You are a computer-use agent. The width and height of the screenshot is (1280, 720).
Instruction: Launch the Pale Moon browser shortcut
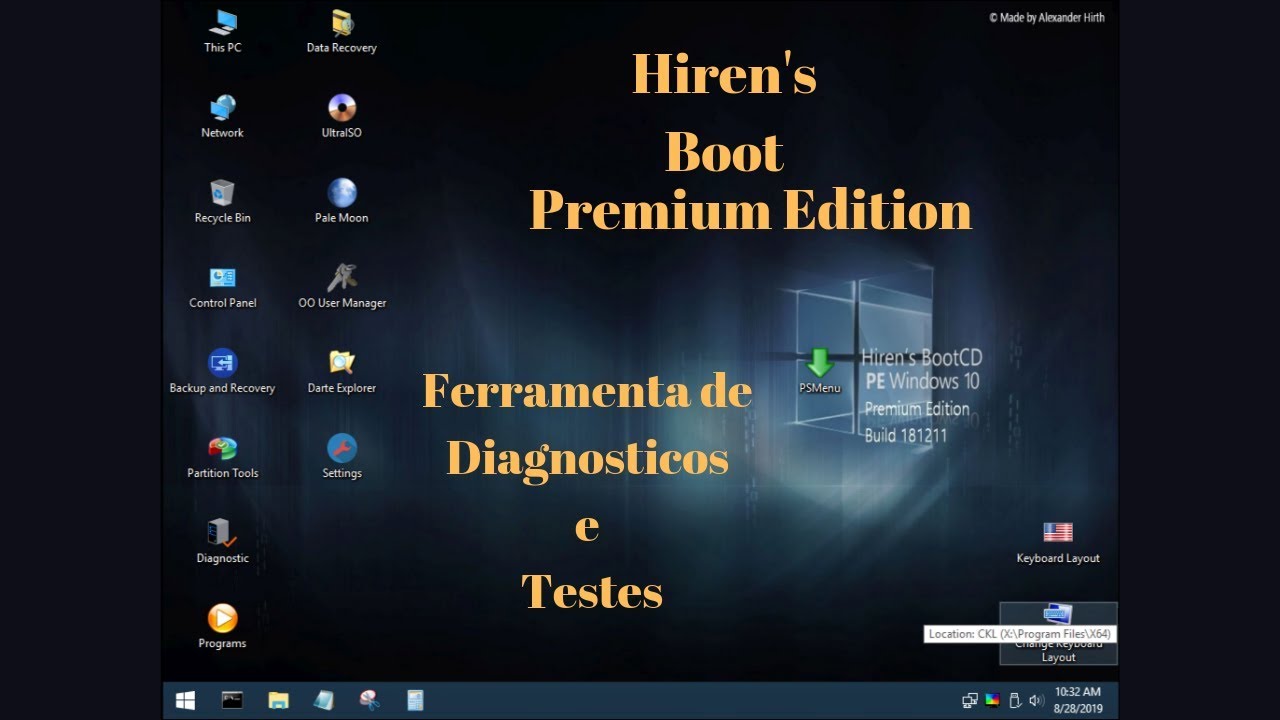[342, 201]
